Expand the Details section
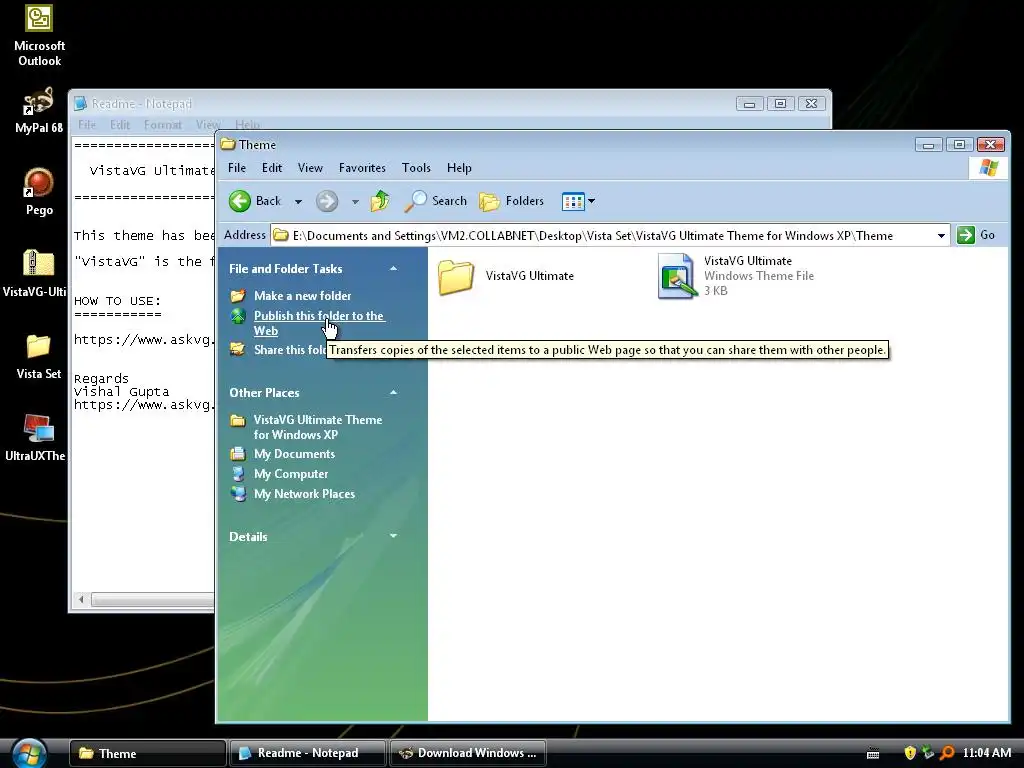1024x768 pixels. coord(393,536)
